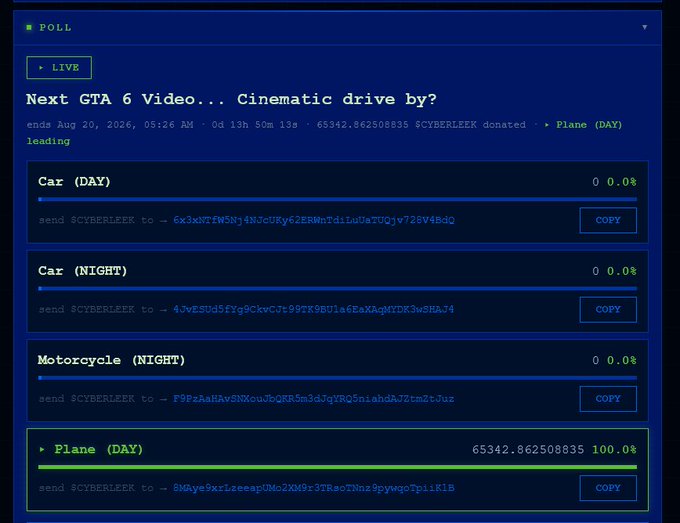This screenshot has width=680, height=523.
Task: Click the Car (DAY) option title
Action: click(74, 181)
